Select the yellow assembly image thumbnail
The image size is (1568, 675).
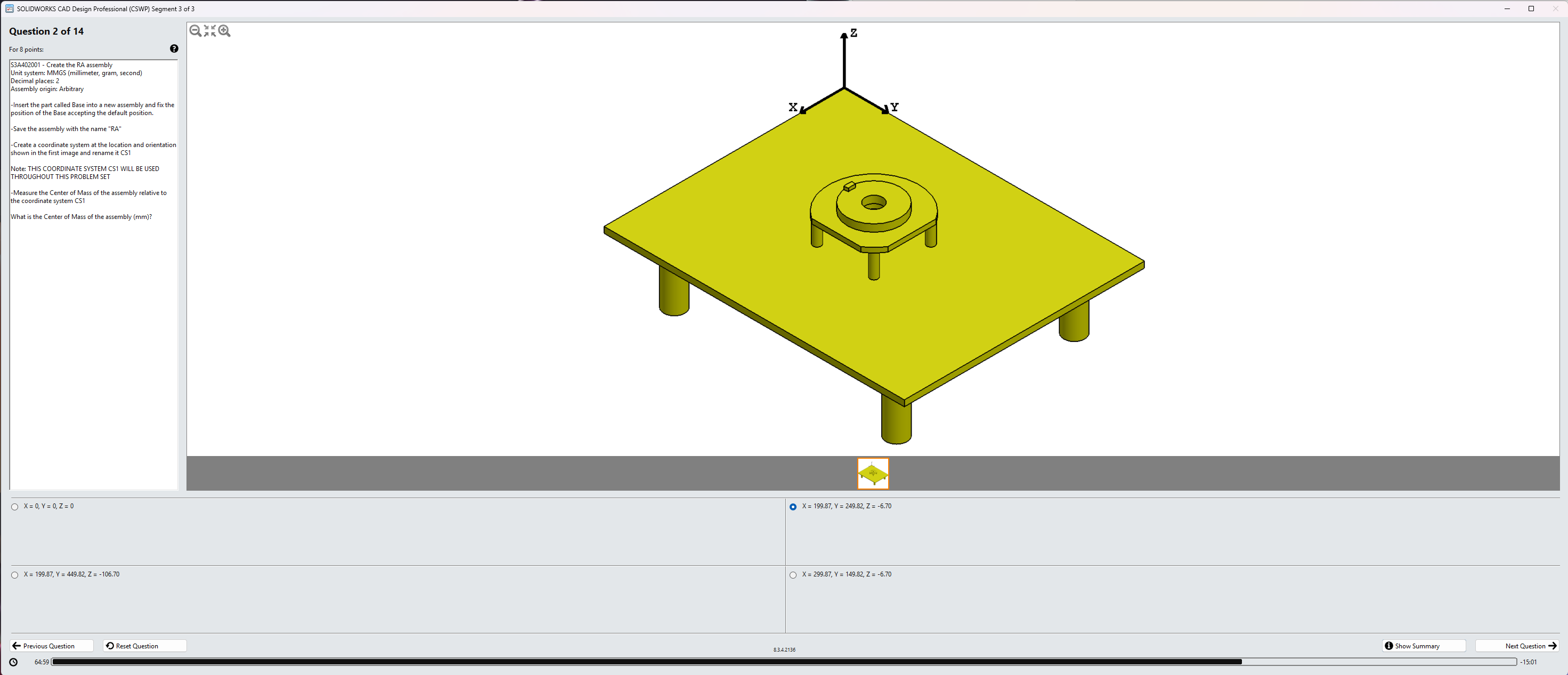[873, 474]
